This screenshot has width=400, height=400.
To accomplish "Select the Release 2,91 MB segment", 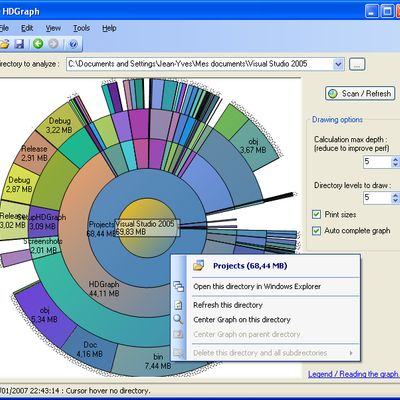I will [34, 153].
